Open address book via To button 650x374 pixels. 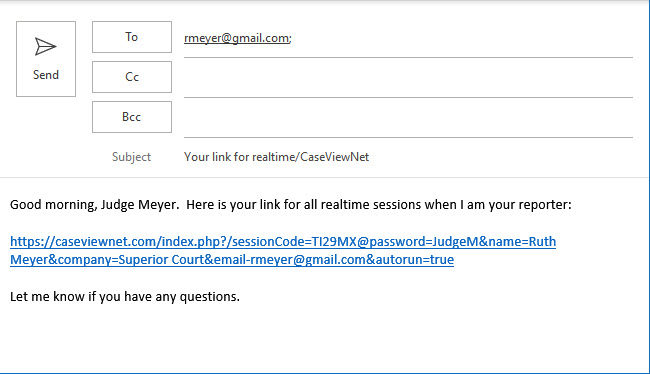132,37
